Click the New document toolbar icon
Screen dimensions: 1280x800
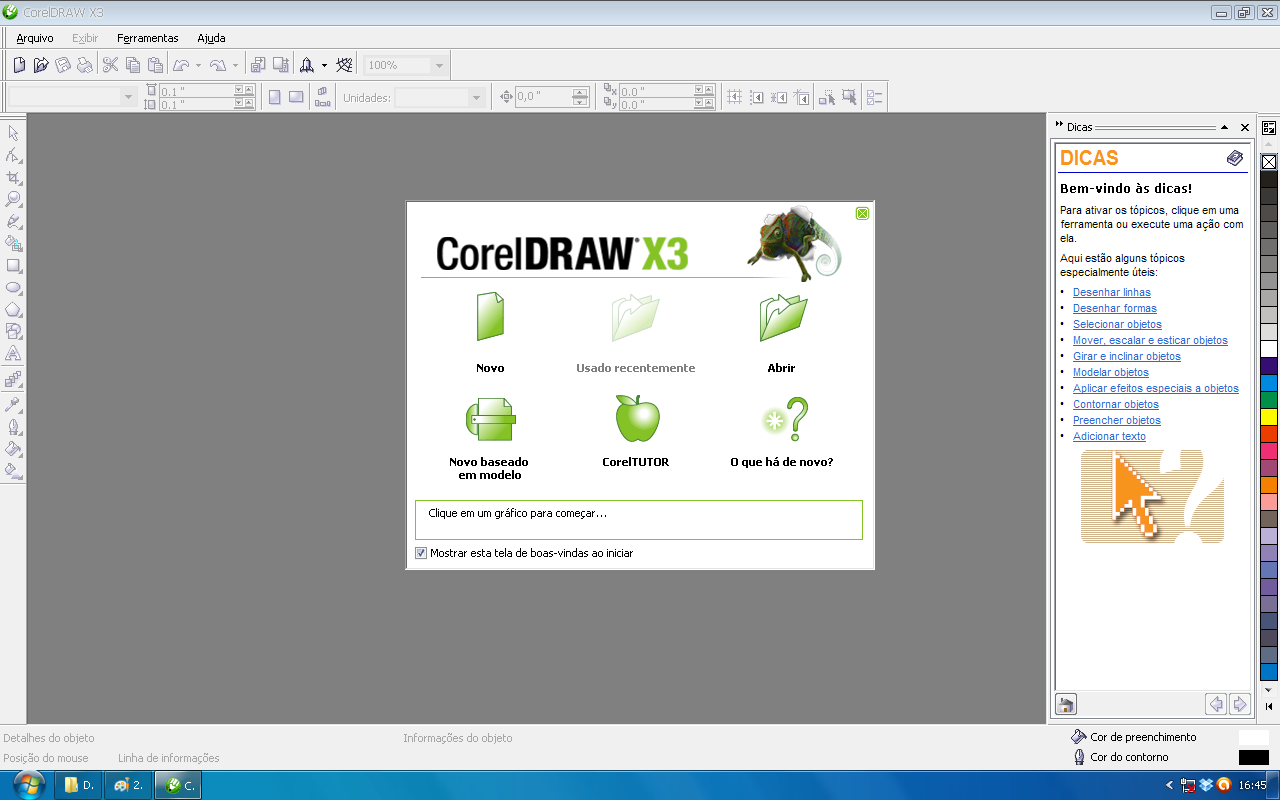(x=19, y=65)
